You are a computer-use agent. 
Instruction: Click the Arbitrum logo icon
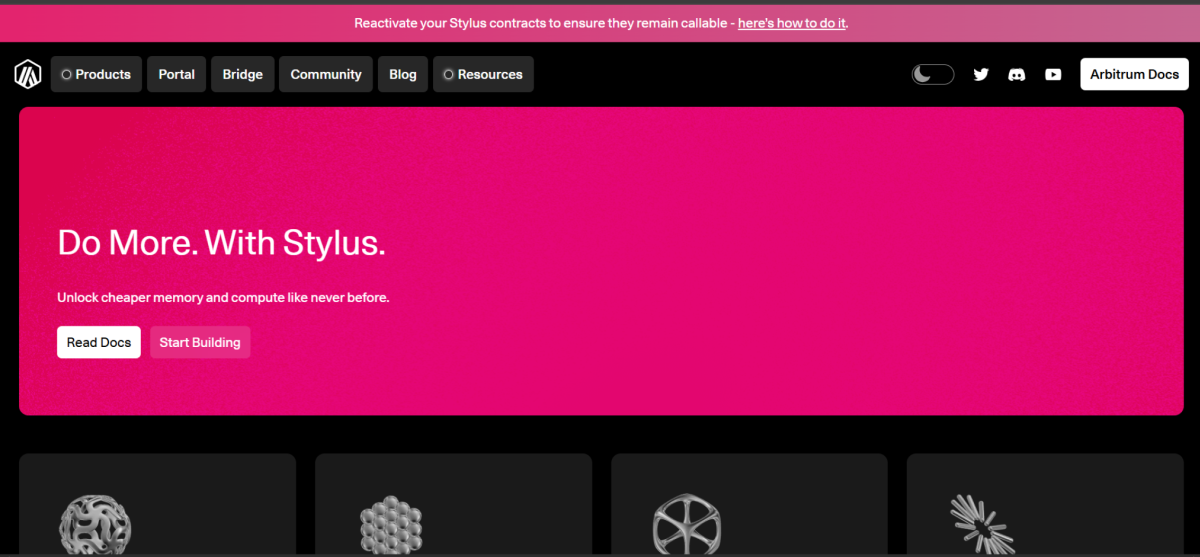(x=27, y=74)
